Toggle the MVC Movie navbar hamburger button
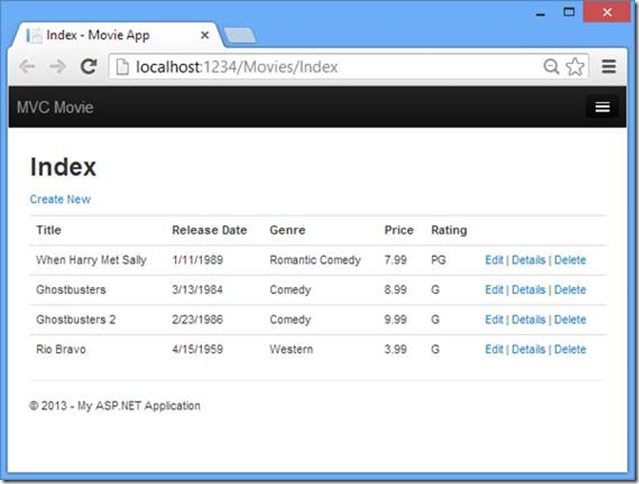 click(x=602, y=107)
